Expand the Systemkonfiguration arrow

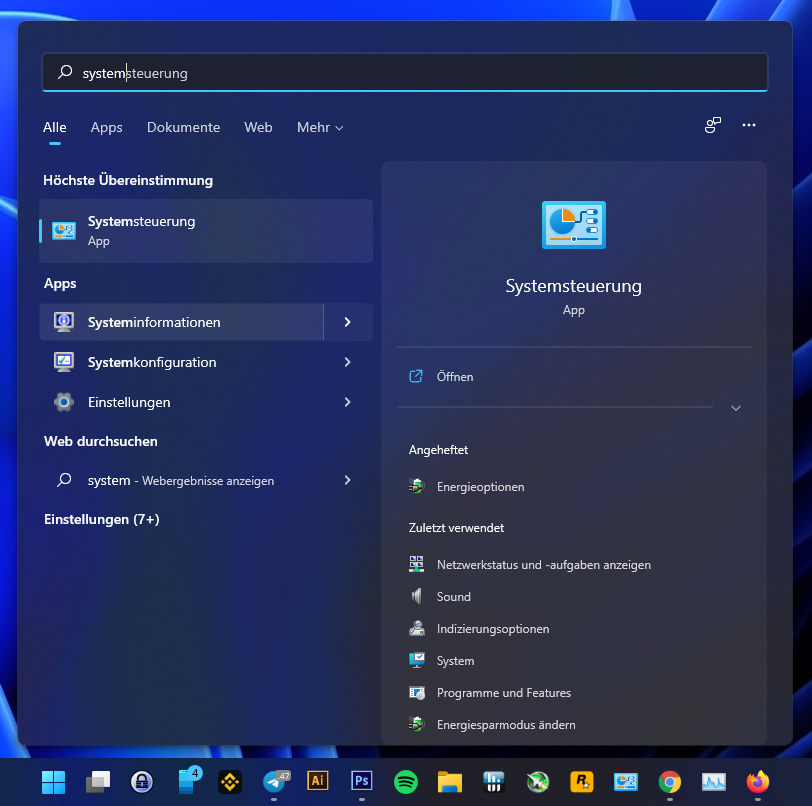coord(348,362)
